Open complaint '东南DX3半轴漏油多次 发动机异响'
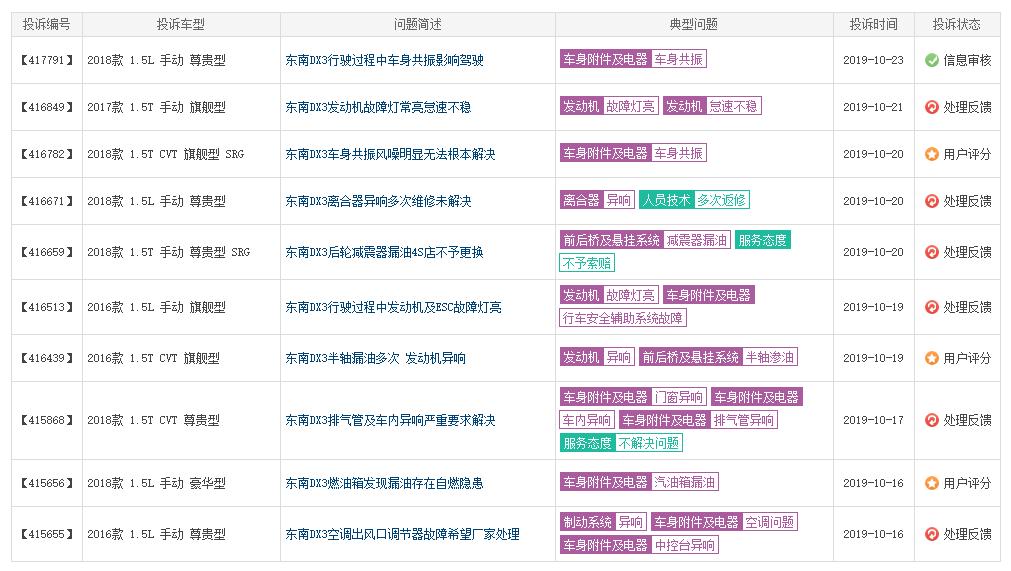The height and width of the screenshot is (571, 1011). [375, 358]
